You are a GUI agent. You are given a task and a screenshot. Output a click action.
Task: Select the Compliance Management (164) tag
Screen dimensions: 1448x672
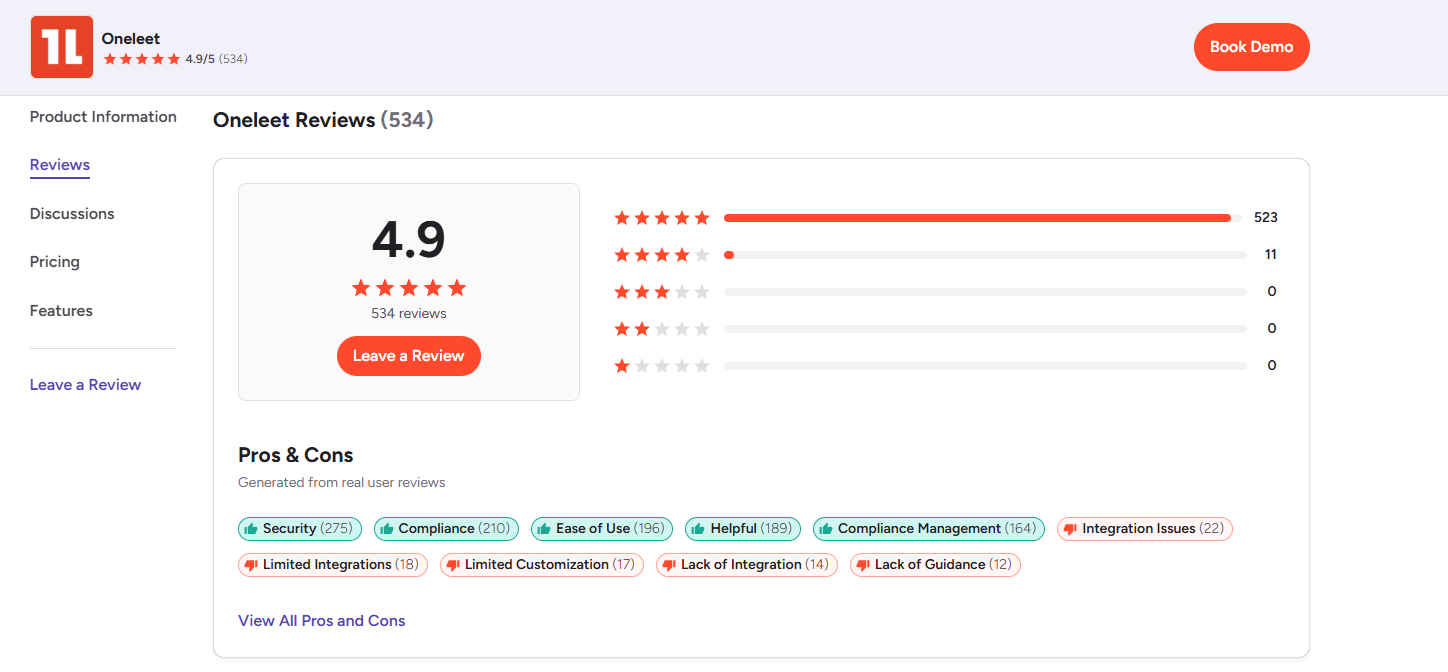tap(929, 529)
